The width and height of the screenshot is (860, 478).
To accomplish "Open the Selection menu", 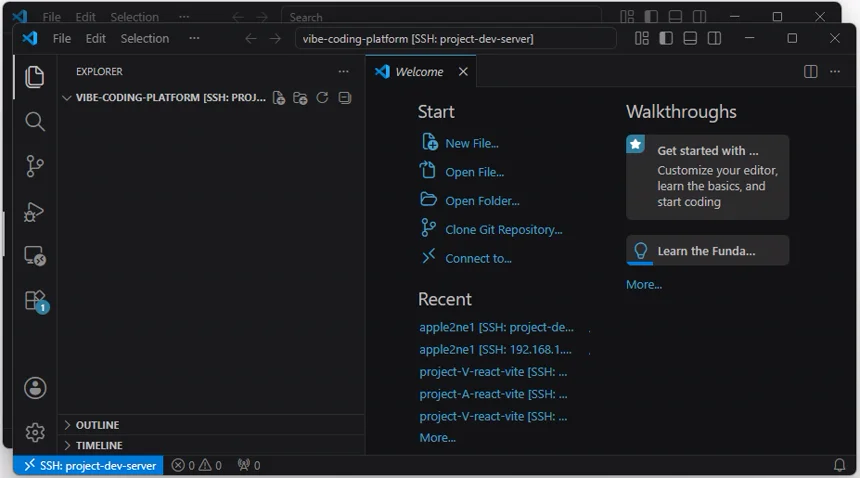I will (x=145, y=38).
